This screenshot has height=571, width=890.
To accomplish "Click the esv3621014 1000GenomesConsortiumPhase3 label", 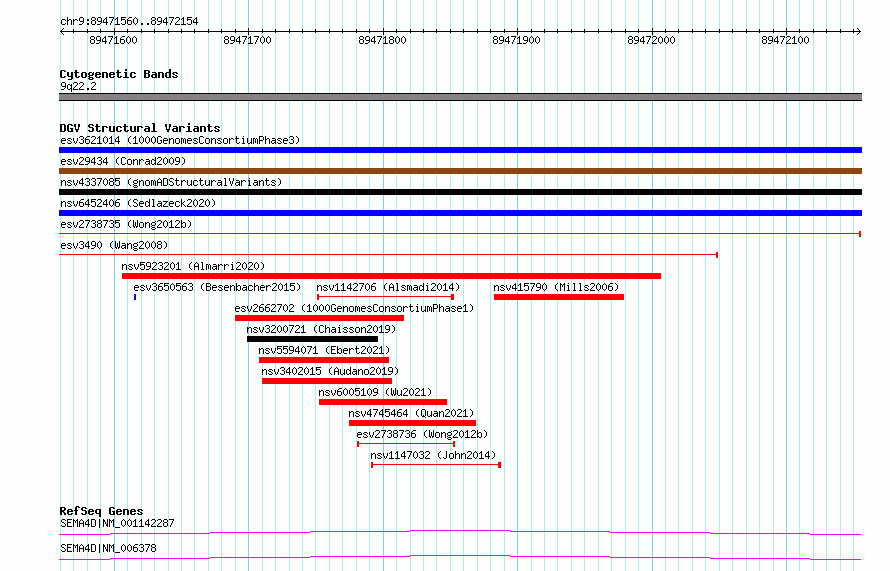I will pos(180,140).
